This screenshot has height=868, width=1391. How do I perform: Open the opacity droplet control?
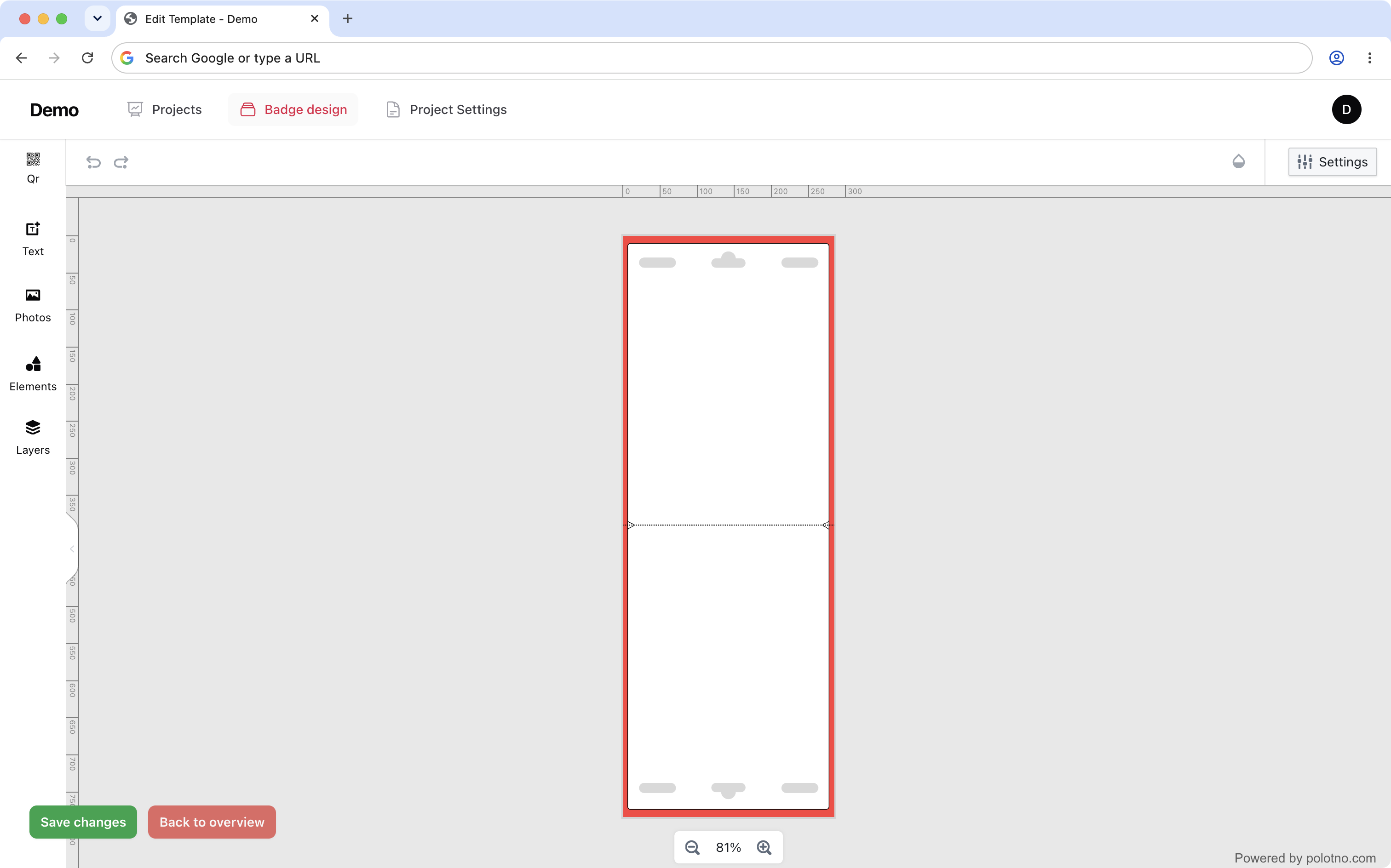click(x=1239, y=162)
